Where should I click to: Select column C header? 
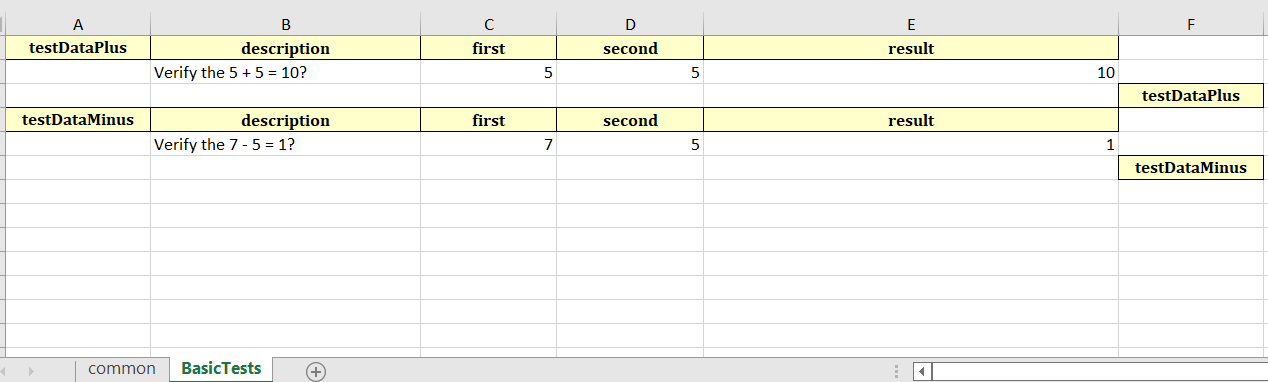pos(488,26)
